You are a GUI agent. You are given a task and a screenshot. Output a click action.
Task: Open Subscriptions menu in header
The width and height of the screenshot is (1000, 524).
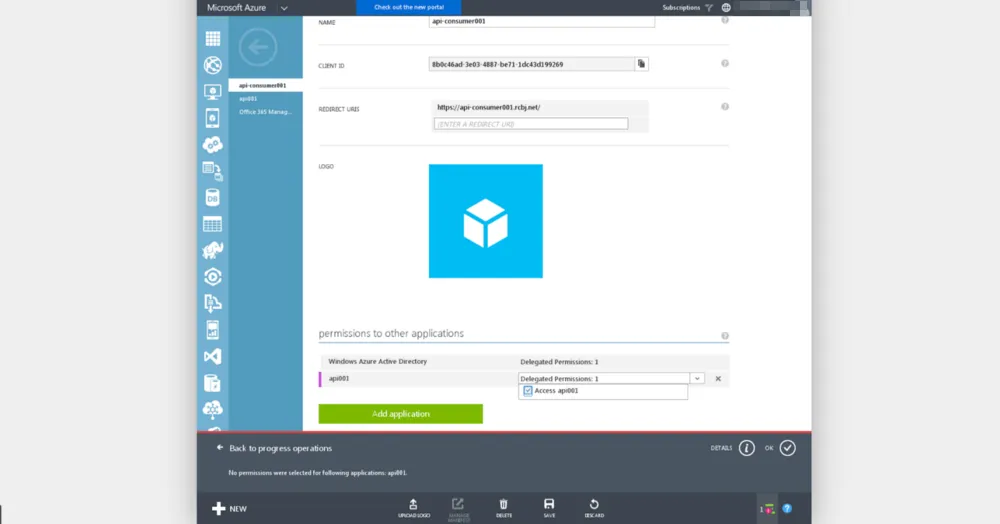pos(681,8)
